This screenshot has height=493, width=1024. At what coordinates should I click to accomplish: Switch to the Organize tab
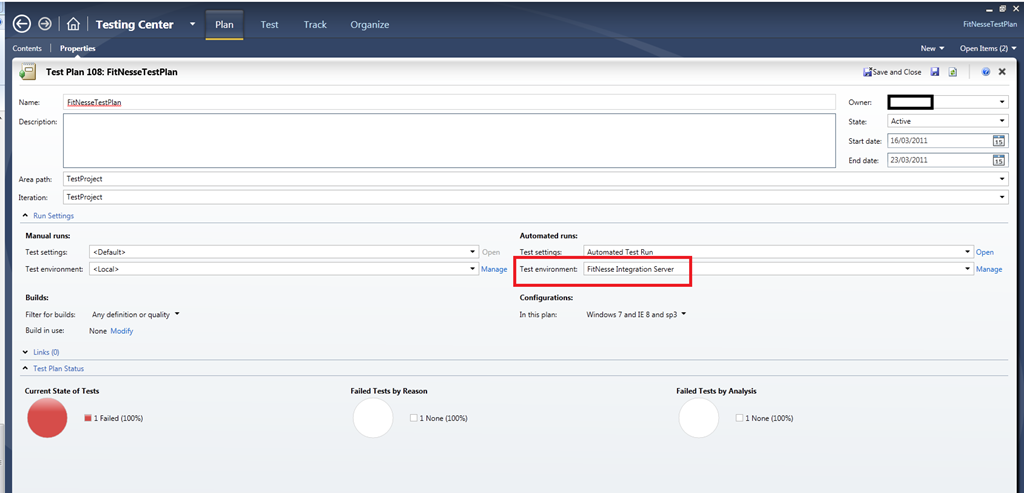[370, 25]
